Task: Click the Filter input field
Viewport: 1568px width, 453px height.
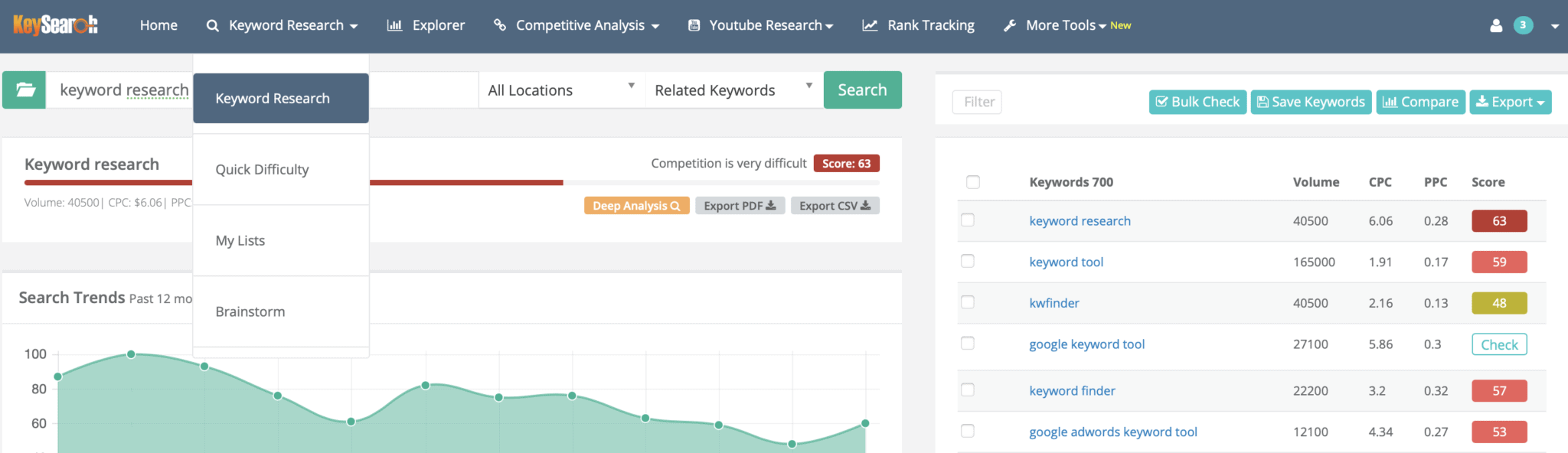Action: coord(977,102)
